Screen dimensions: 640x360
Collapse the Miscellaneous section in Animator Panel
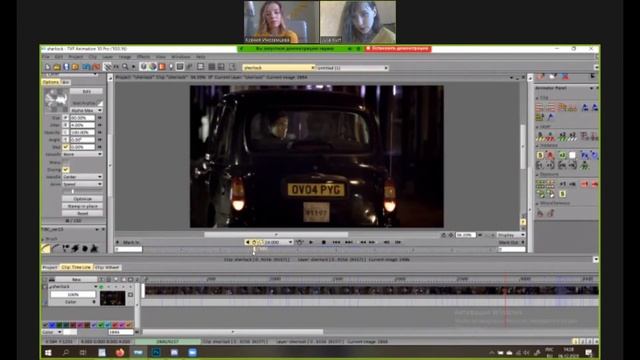[x=538, y=203]
